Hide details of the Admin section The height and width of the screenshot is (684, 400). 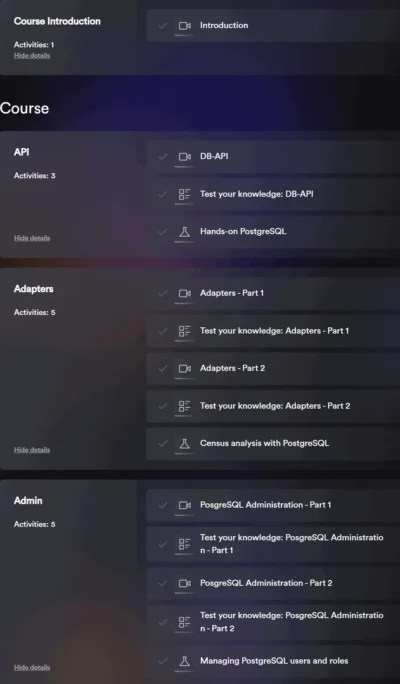click(32, 667)
